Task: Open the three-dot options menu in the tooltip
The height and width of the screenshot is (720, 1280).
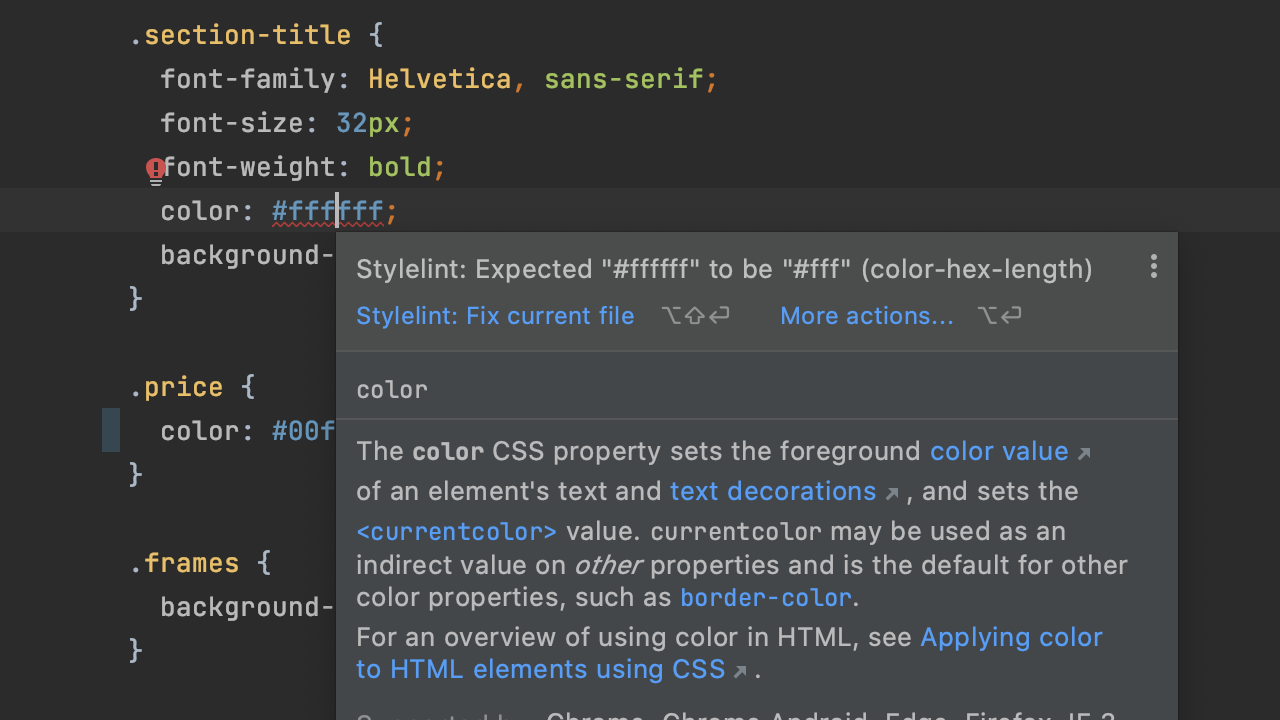Action: pos(1154,266)
